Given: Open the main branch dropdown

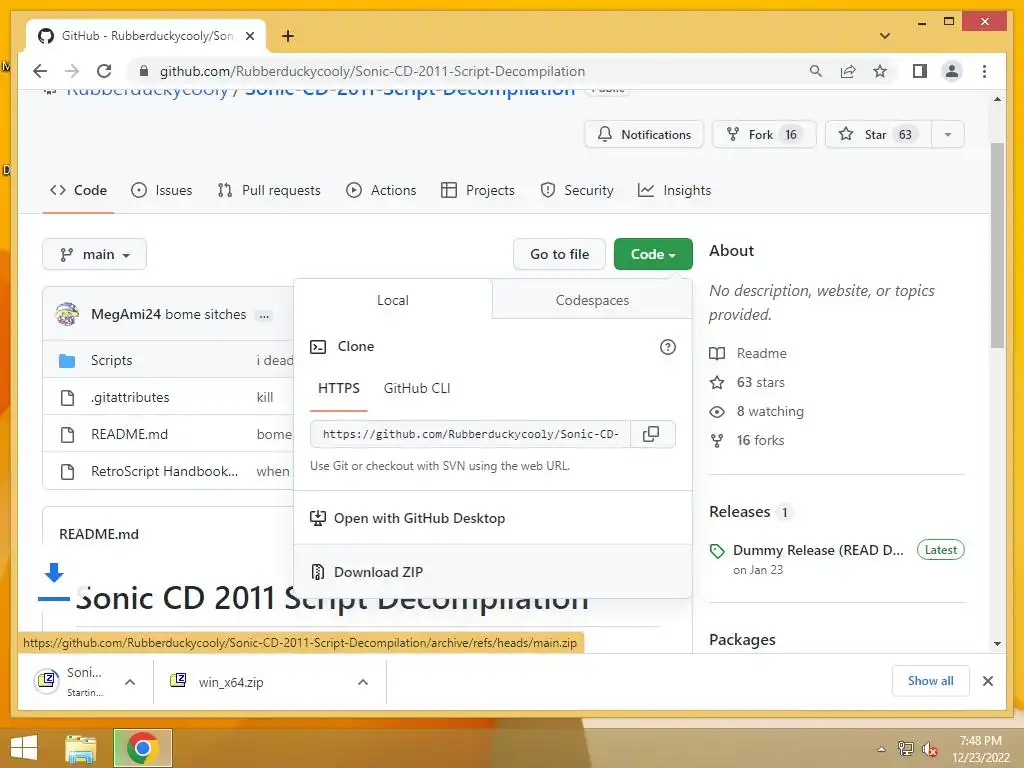Looking at the screenshot, I should pyautogui.click(x=95, y=254).
